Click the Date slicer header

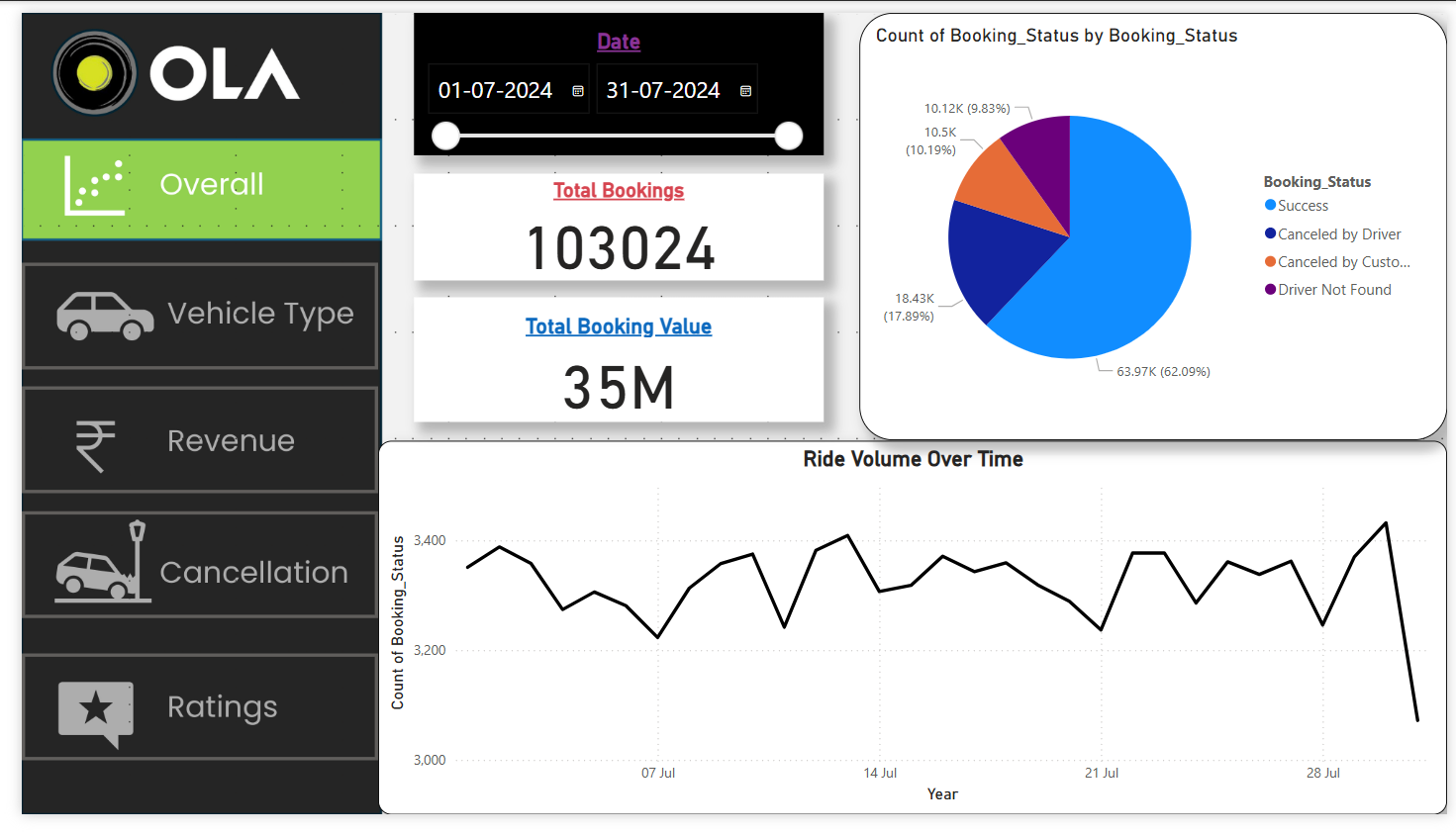[619, 42]
